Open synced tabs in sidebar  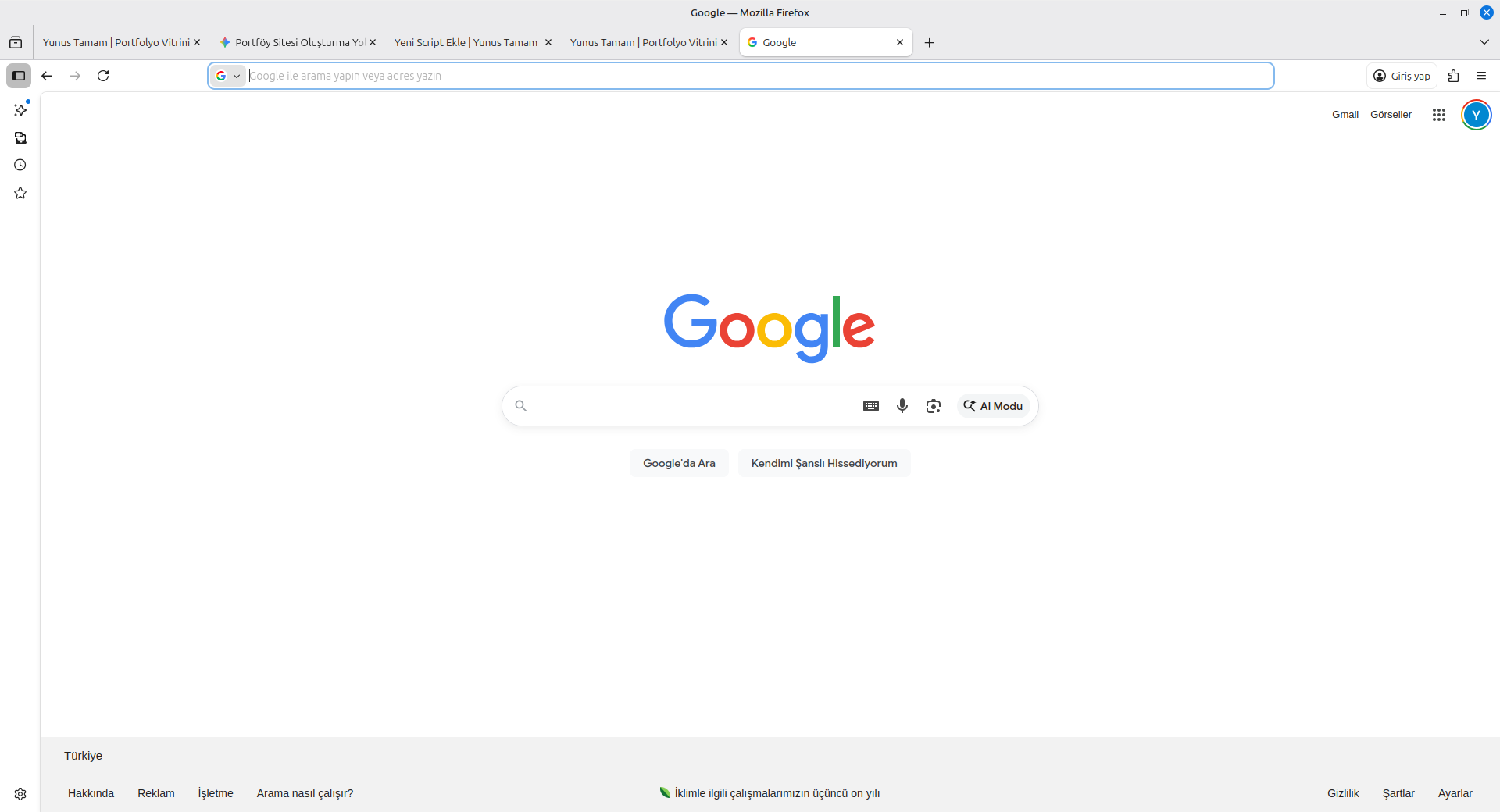pyautogui.click(x=20, y=137)
